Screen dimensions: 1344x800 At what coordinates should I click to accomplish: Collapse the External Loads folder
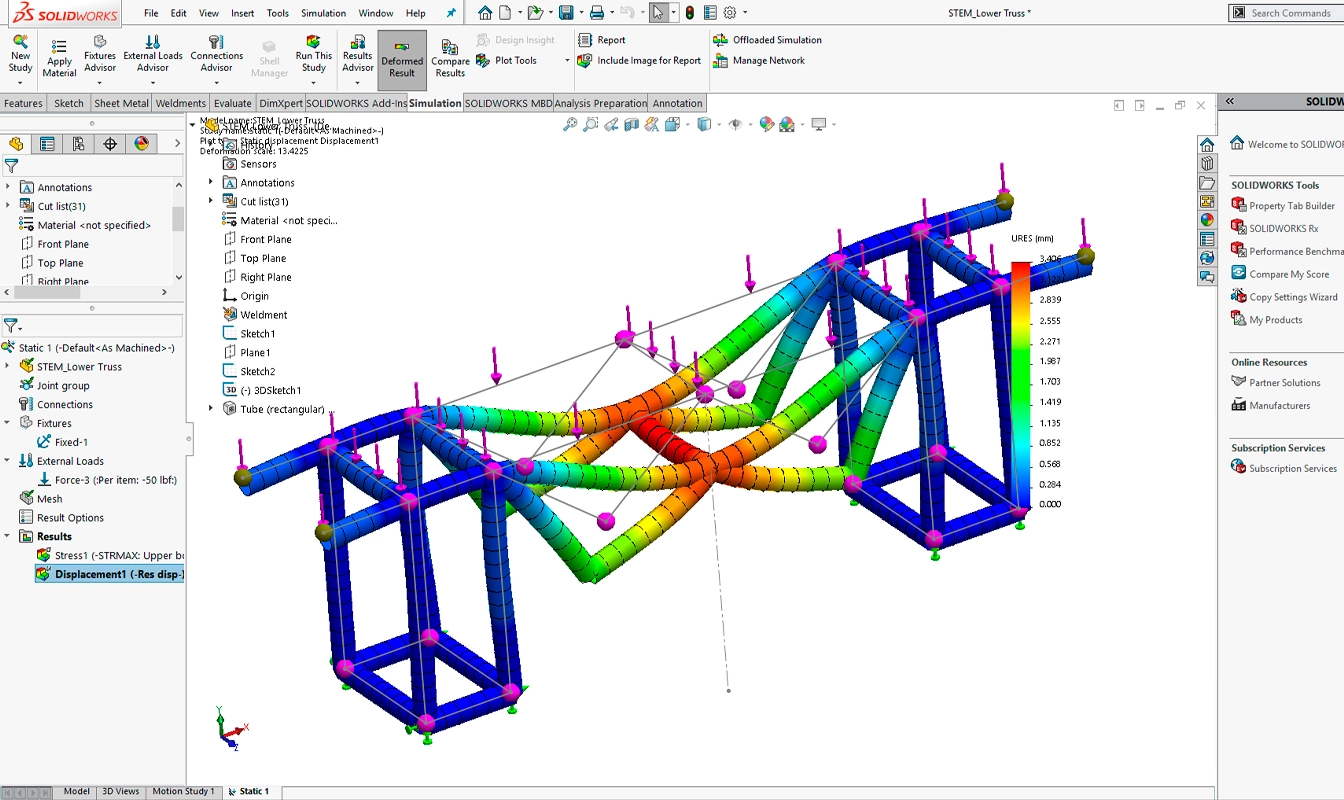click(8, 461)
